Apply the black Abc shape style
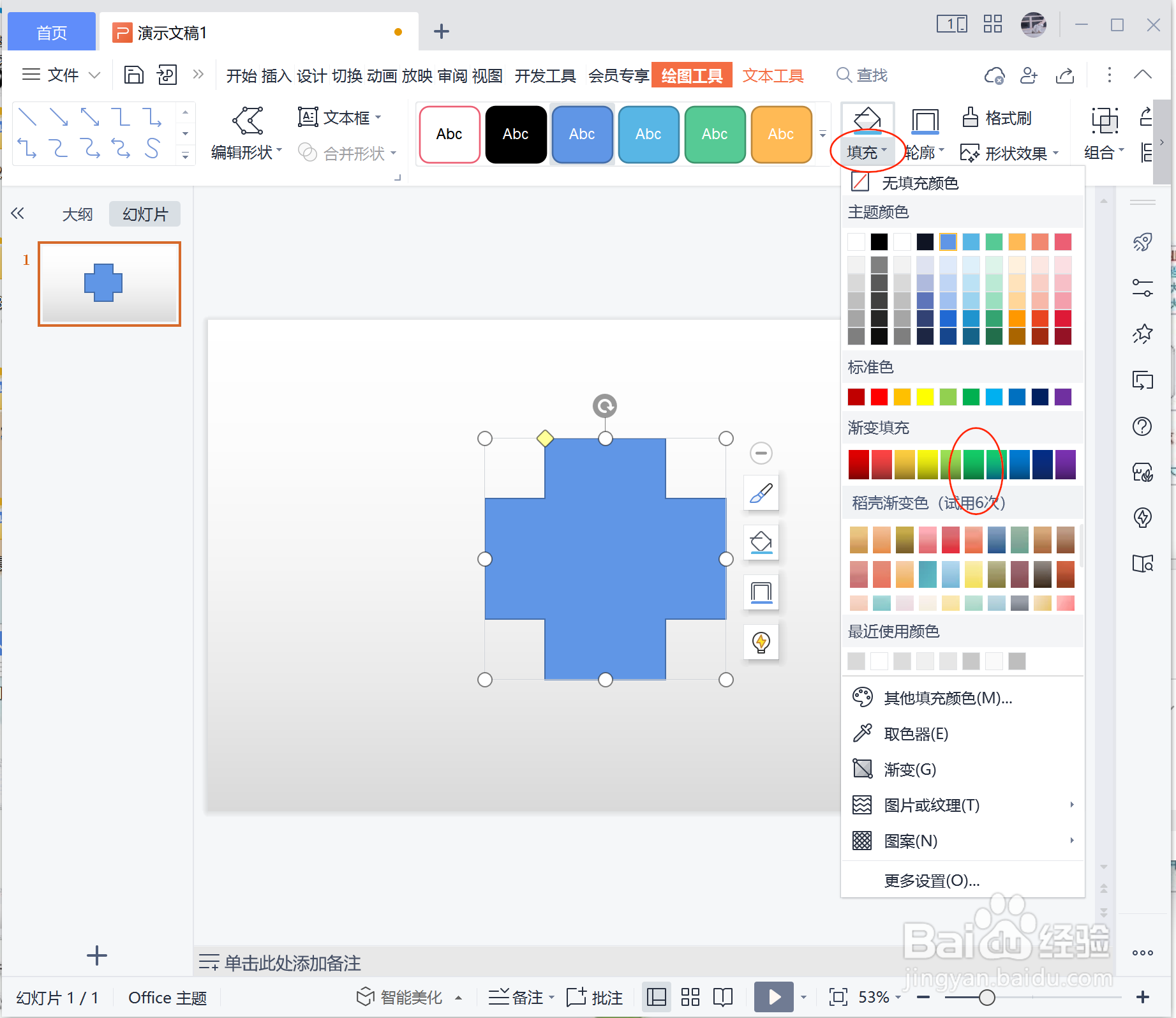 pyautogui.click(x=516, y=134)
